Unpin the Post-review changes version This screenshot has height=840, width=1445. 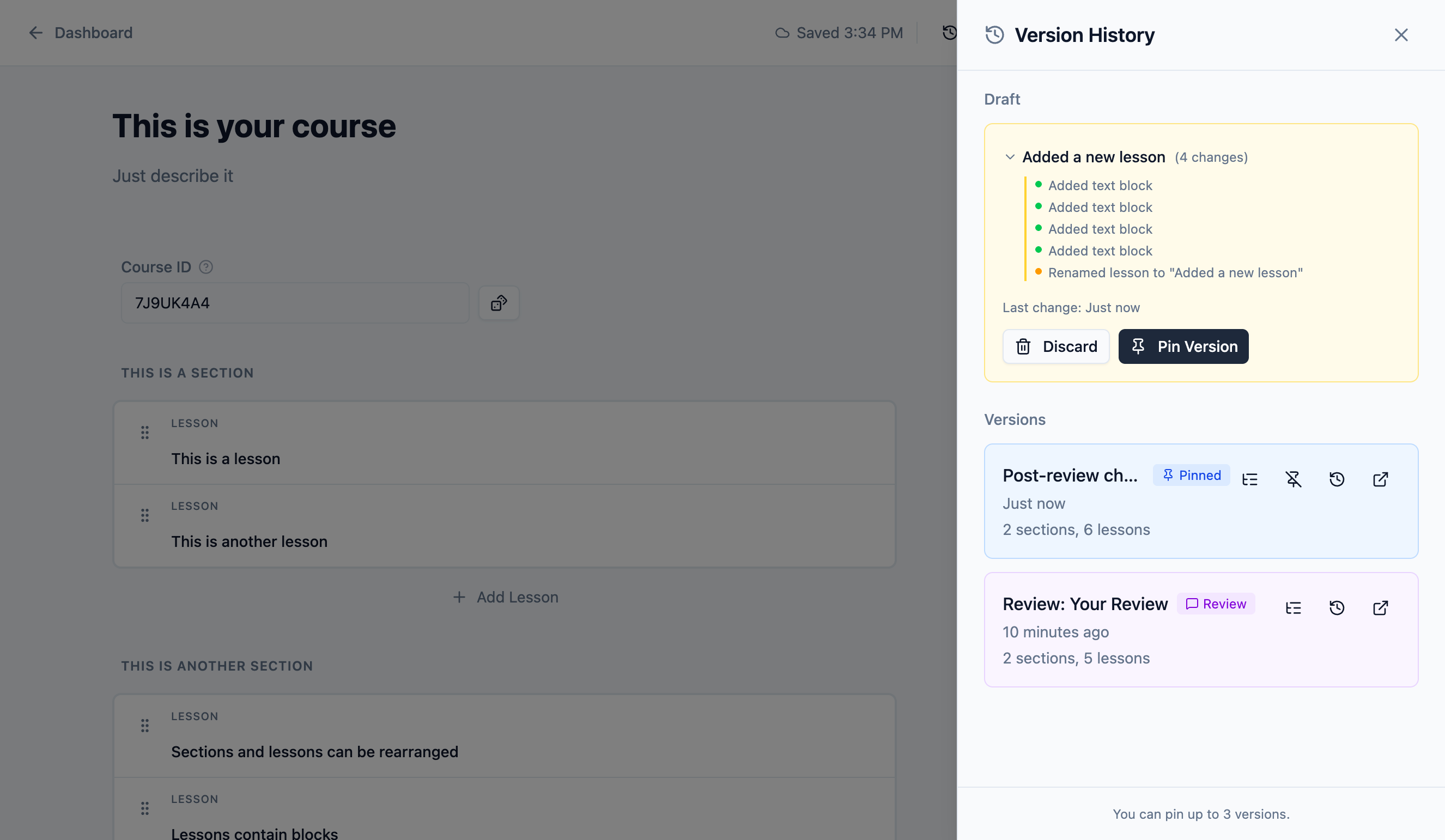tap(1294, 479)
